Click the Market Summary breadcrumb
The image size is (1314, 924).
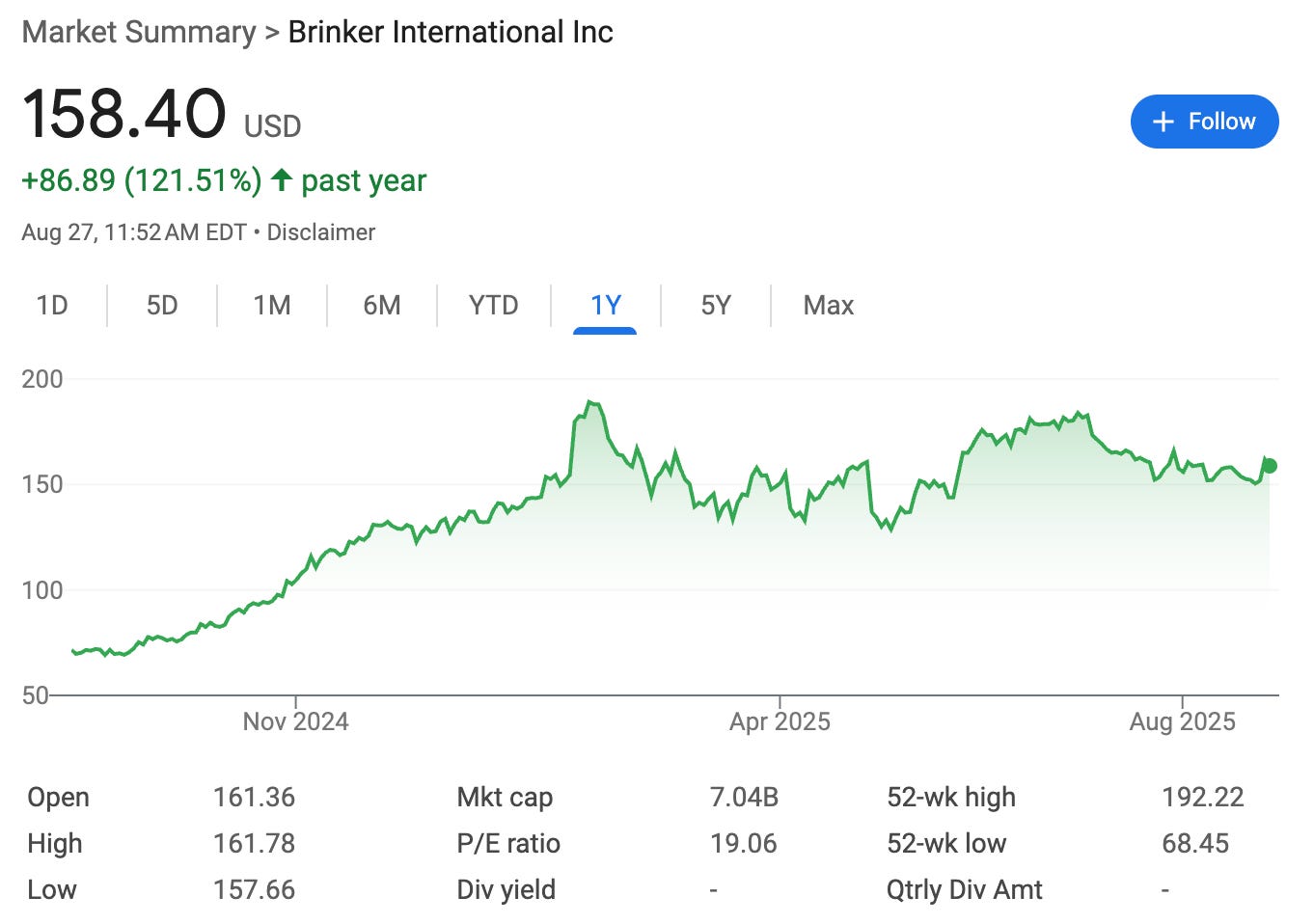pyautogui.click(x=139, y=32)
